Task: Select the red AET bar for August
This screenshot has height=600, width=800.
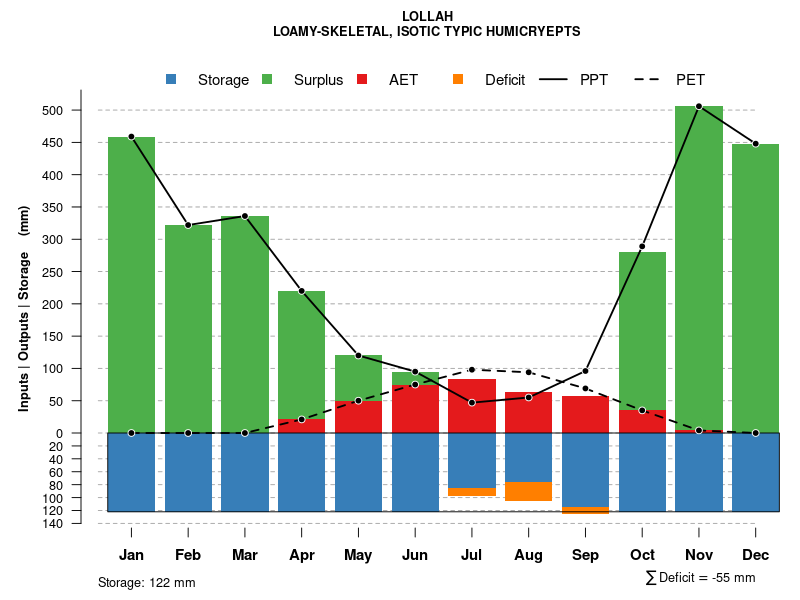Action: (528, 412)
